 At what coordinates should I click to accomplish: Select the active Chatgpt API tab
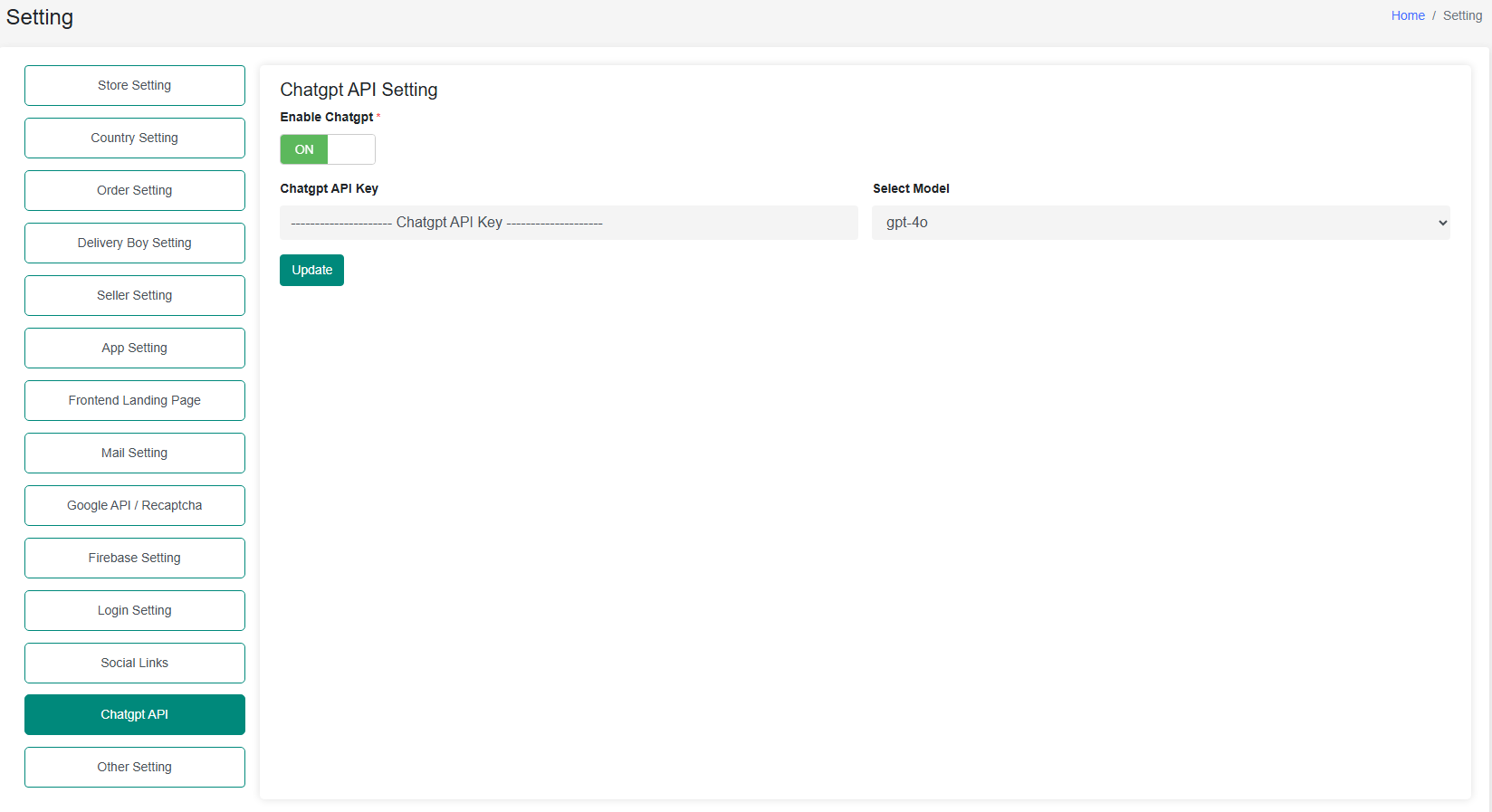point(135,714)
